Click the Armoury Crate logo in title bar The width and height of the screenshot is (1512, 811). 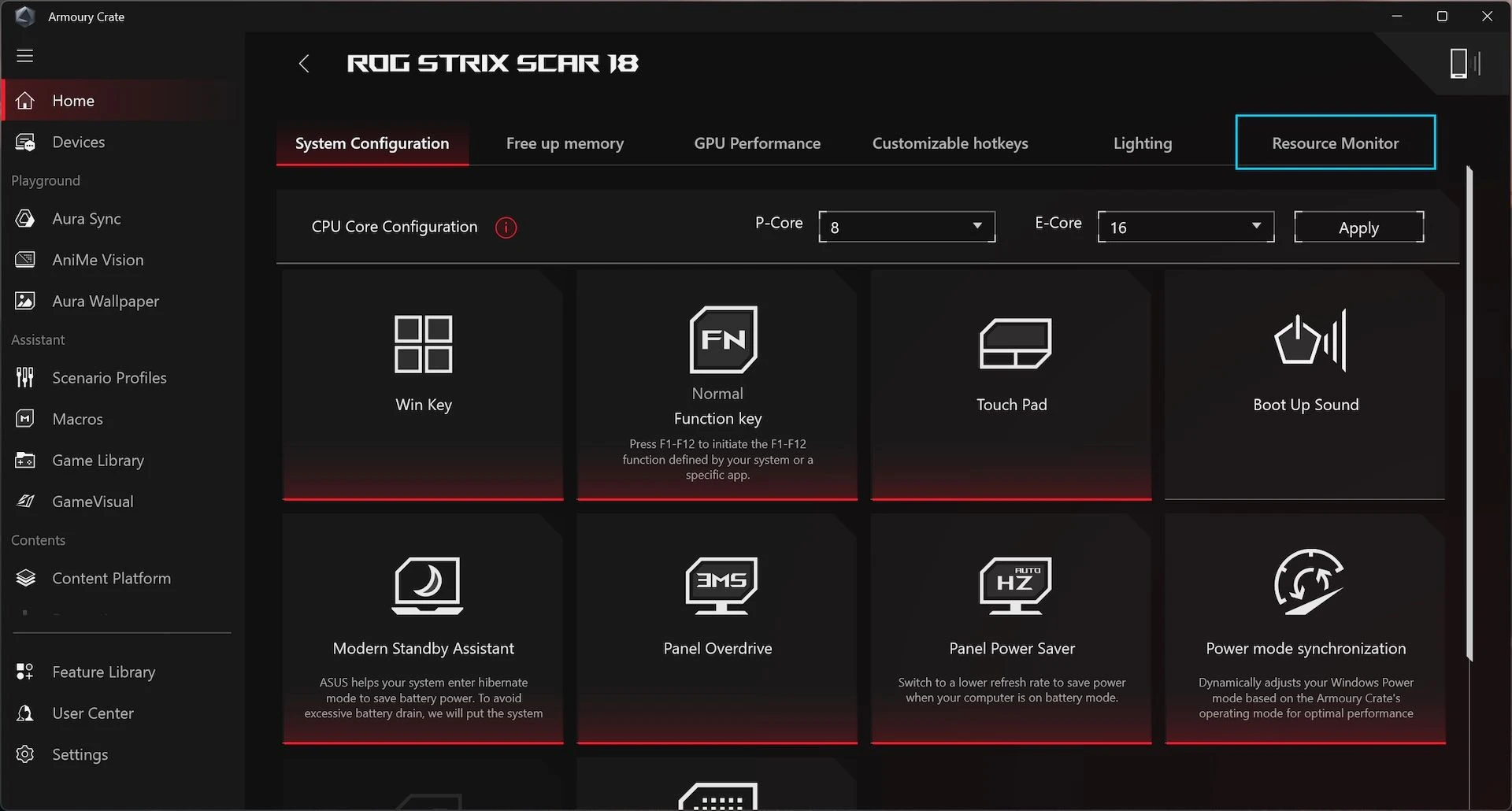pyautogui.click(x=25, y=17)
